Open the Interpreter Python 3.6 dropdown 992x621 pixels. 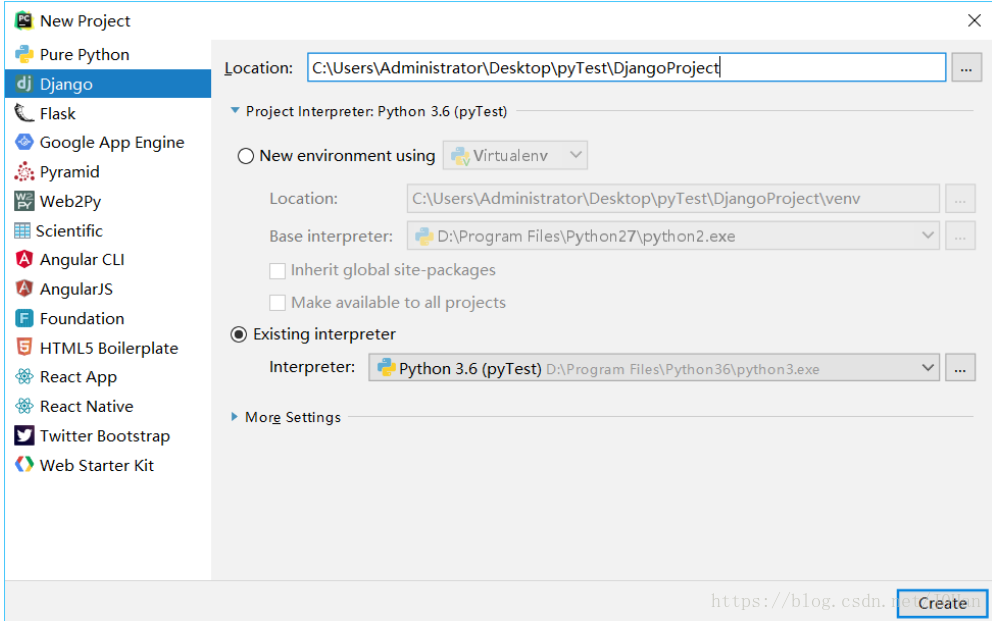(x=654, y=368)
